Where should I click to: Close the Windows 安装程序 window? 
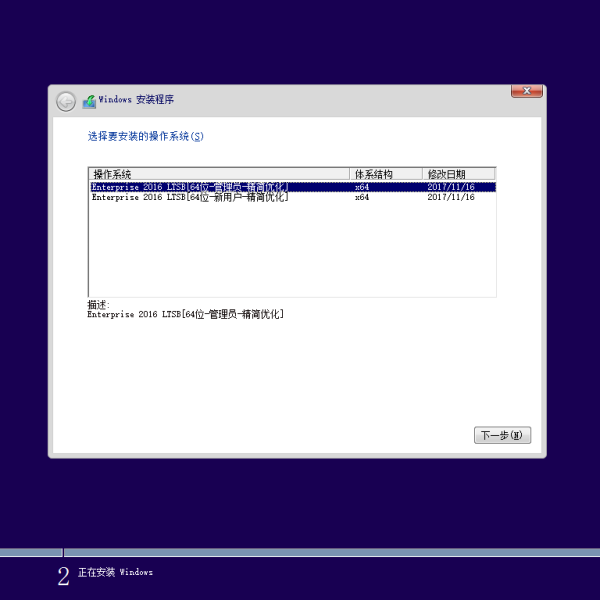coord(527,91)
